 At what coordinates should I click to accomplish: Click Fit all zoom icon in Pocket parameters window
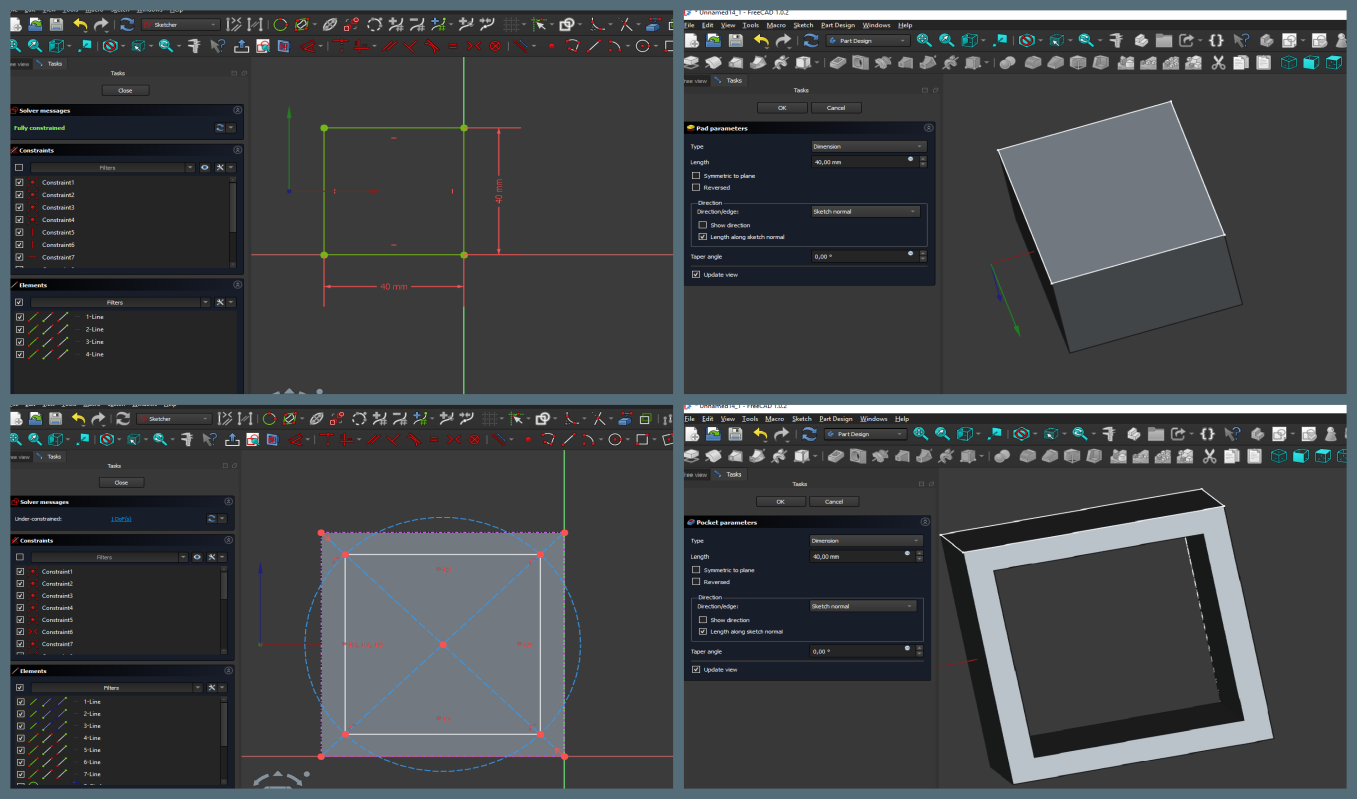[x=919, y=434]
